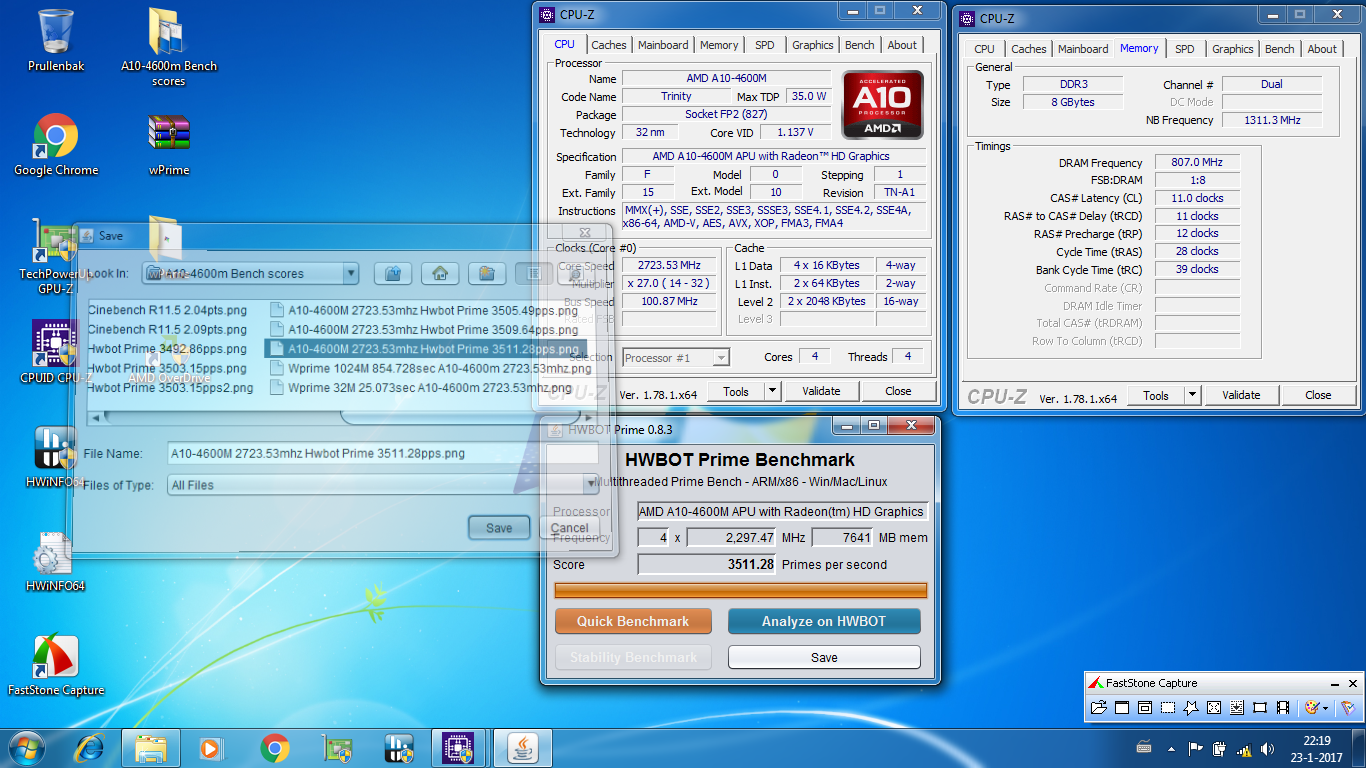This screenshot has height=768, width=1366.
Task: Open Action Center flag icon in tray
Action: [1195, 748]
